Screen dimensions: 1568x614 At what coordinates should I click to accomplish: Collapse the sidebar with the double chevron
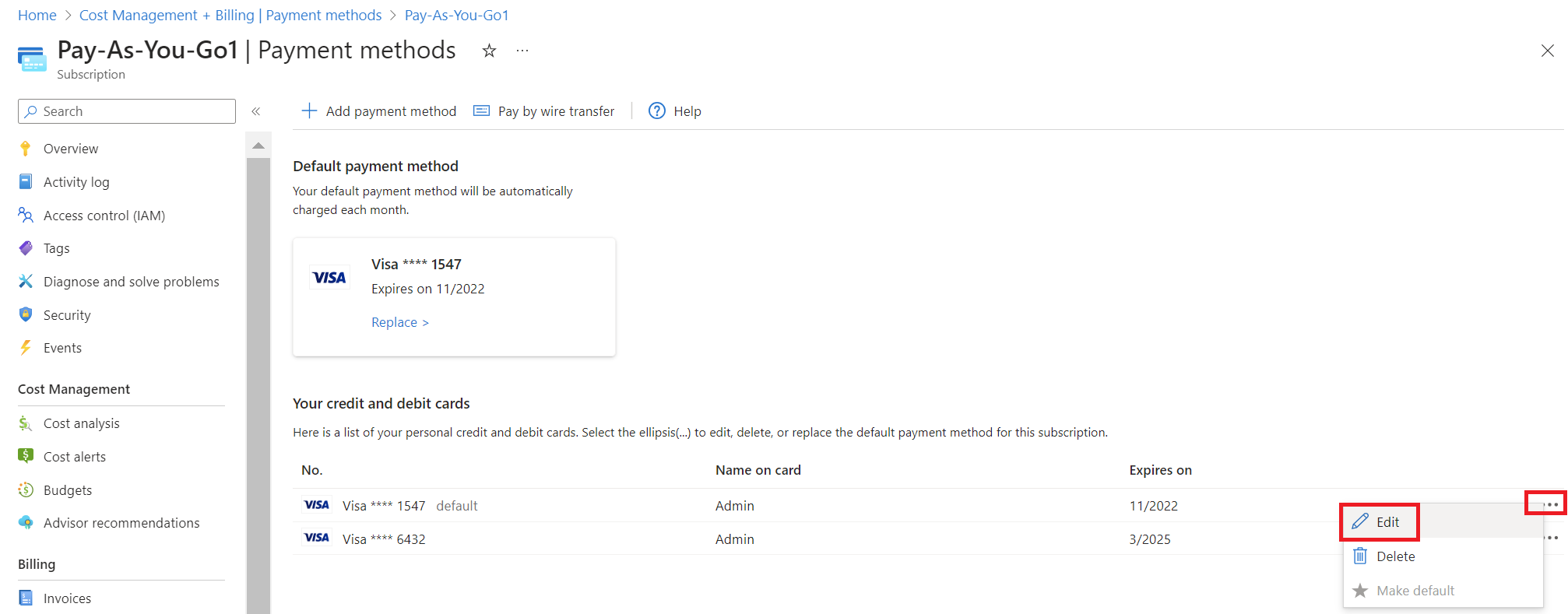click(255, 111)
